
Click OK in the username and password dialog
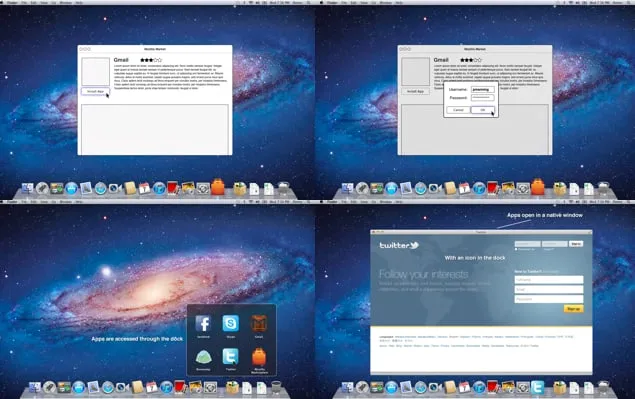tap(482, 110)
